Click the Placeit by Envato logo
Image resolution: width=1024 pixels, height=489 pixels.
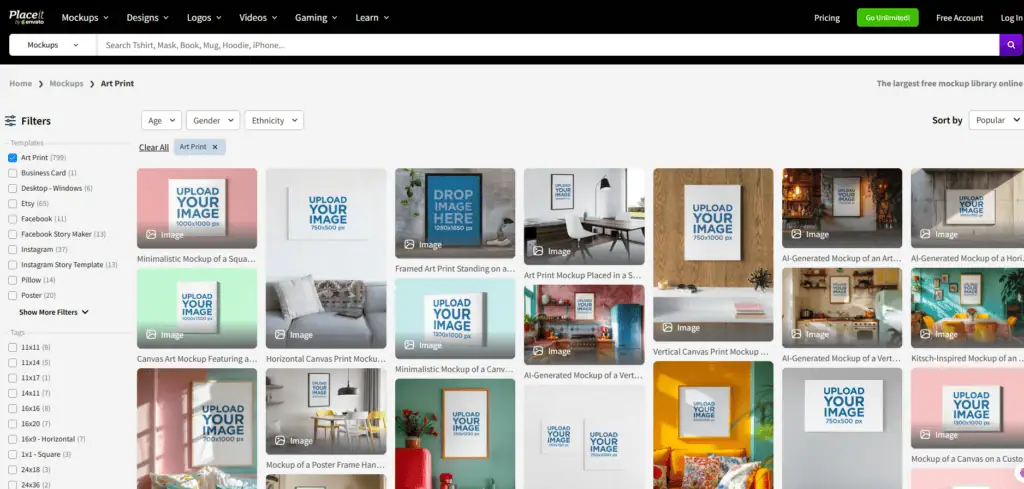pos(29,17)
